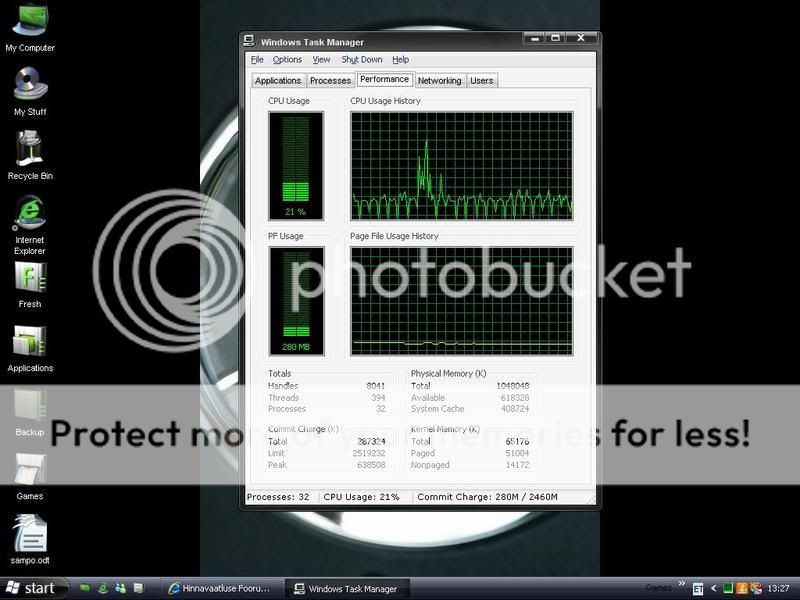The image size is (800, 600).
Task: Switch to the Processes tab
Action: (330, 81)
